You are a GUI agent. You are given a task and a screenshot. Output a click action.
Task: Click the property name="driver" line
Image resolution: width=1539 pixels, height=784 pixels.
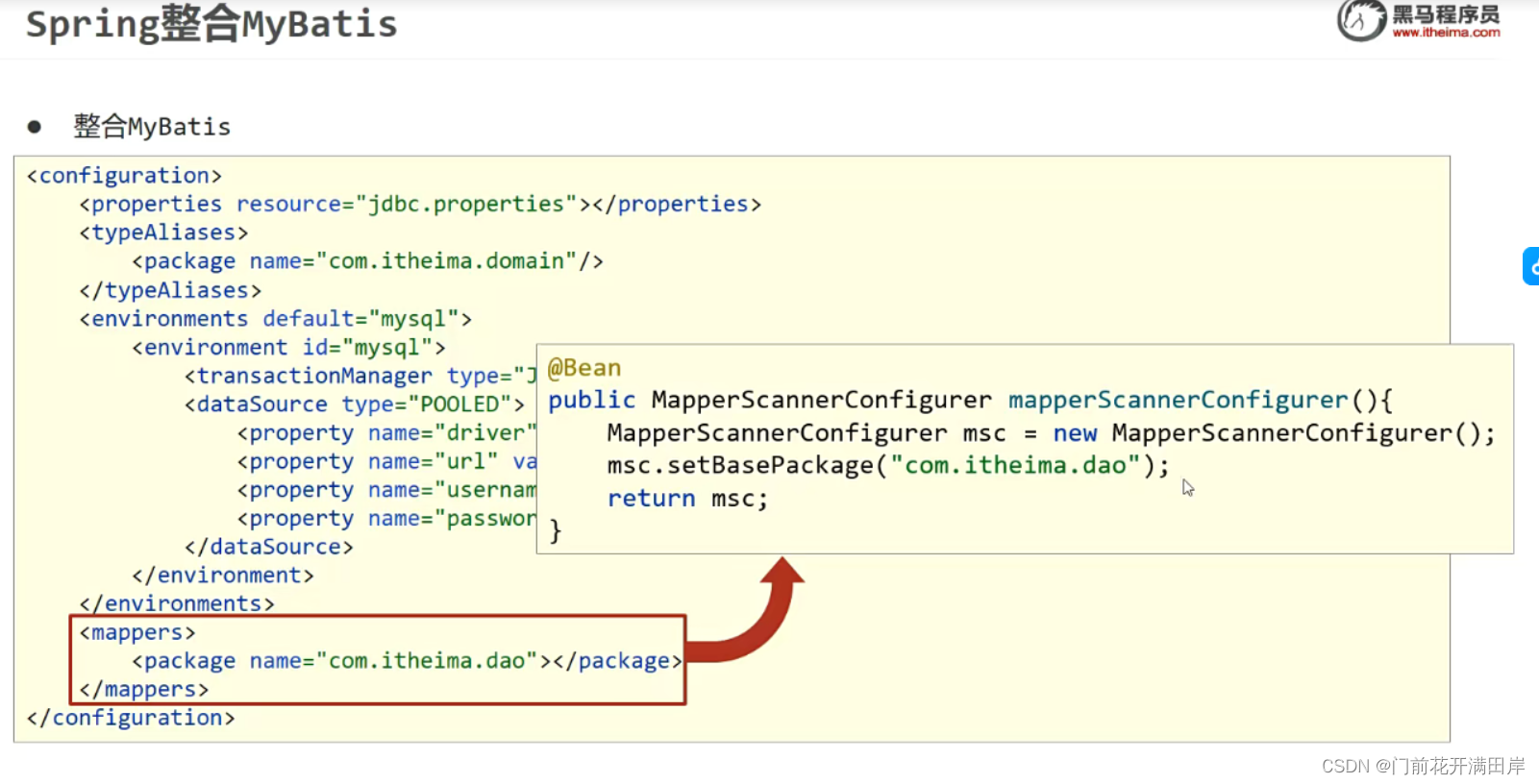click(x=386, y=433)
